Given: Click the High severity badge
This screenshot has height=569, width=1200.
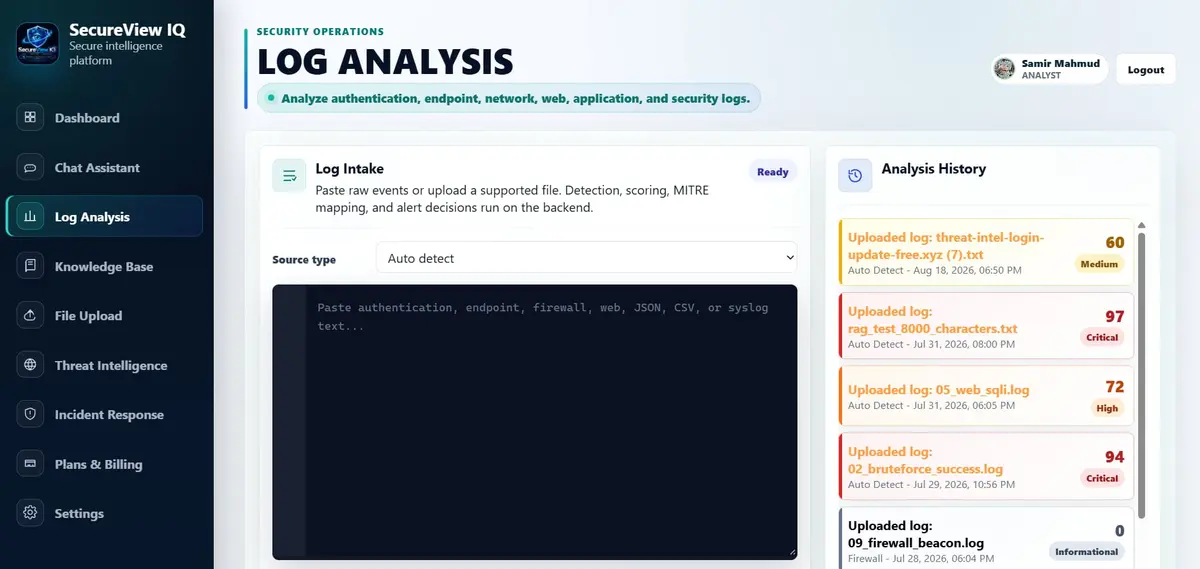Looking at the screenshot, I should (x=1108, y=408).
